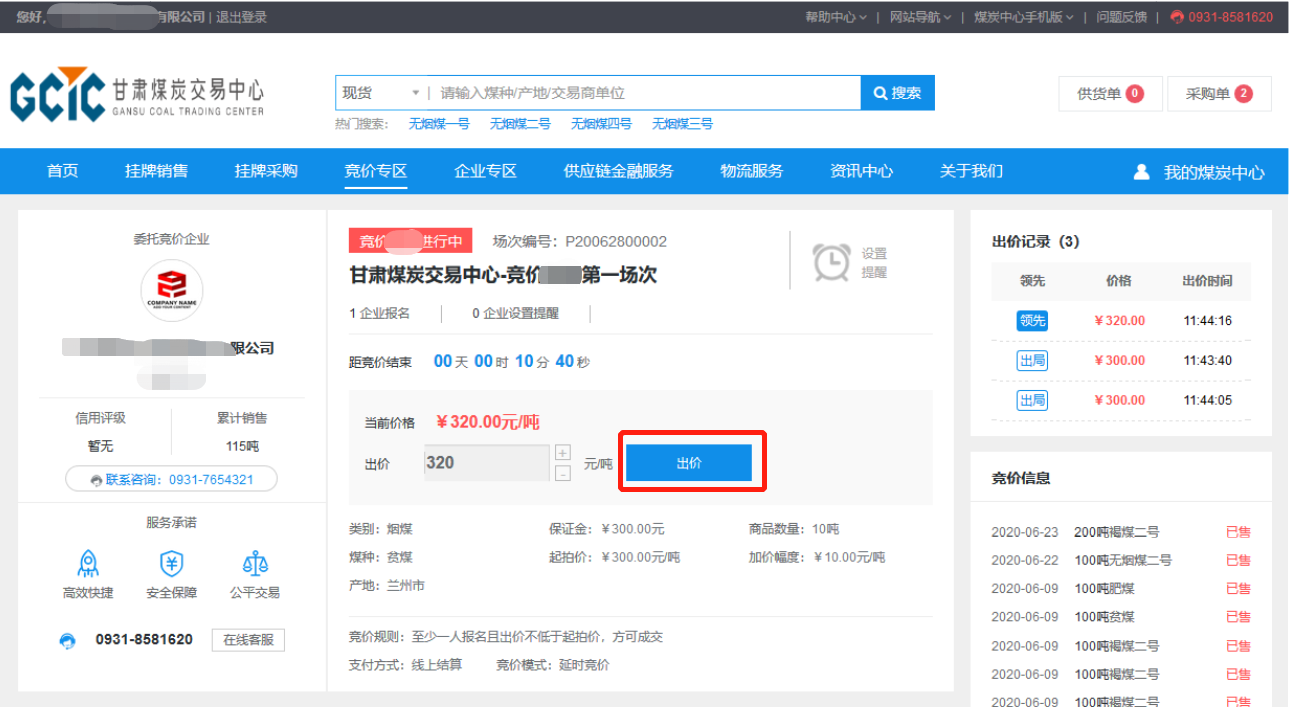Image resolution: width=1294 pixels, height=707 pixels.
Task: Click the 退出登录 link
Action: (x=241, y=17)
